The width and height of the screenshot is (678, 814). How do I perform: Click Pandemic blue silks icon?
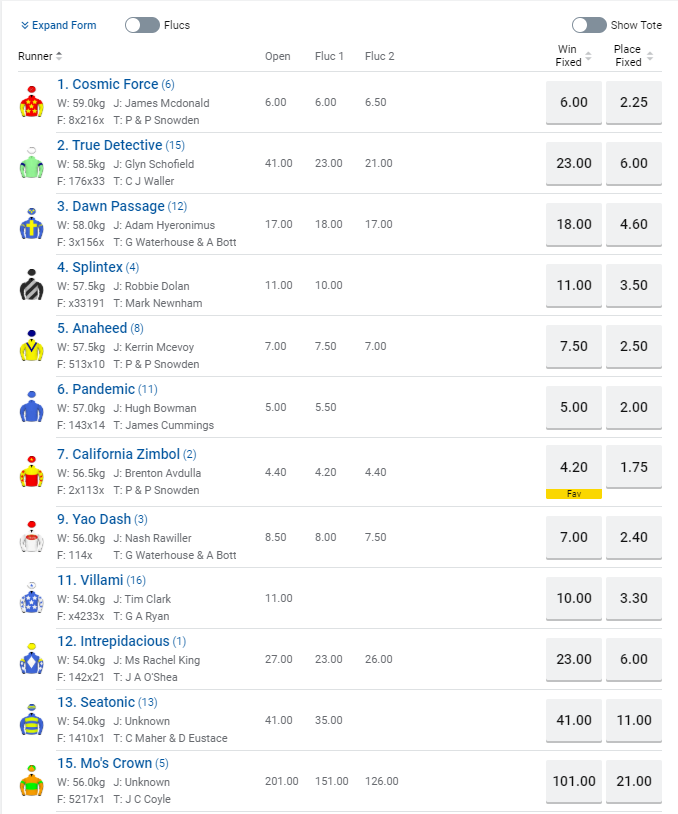31,408
